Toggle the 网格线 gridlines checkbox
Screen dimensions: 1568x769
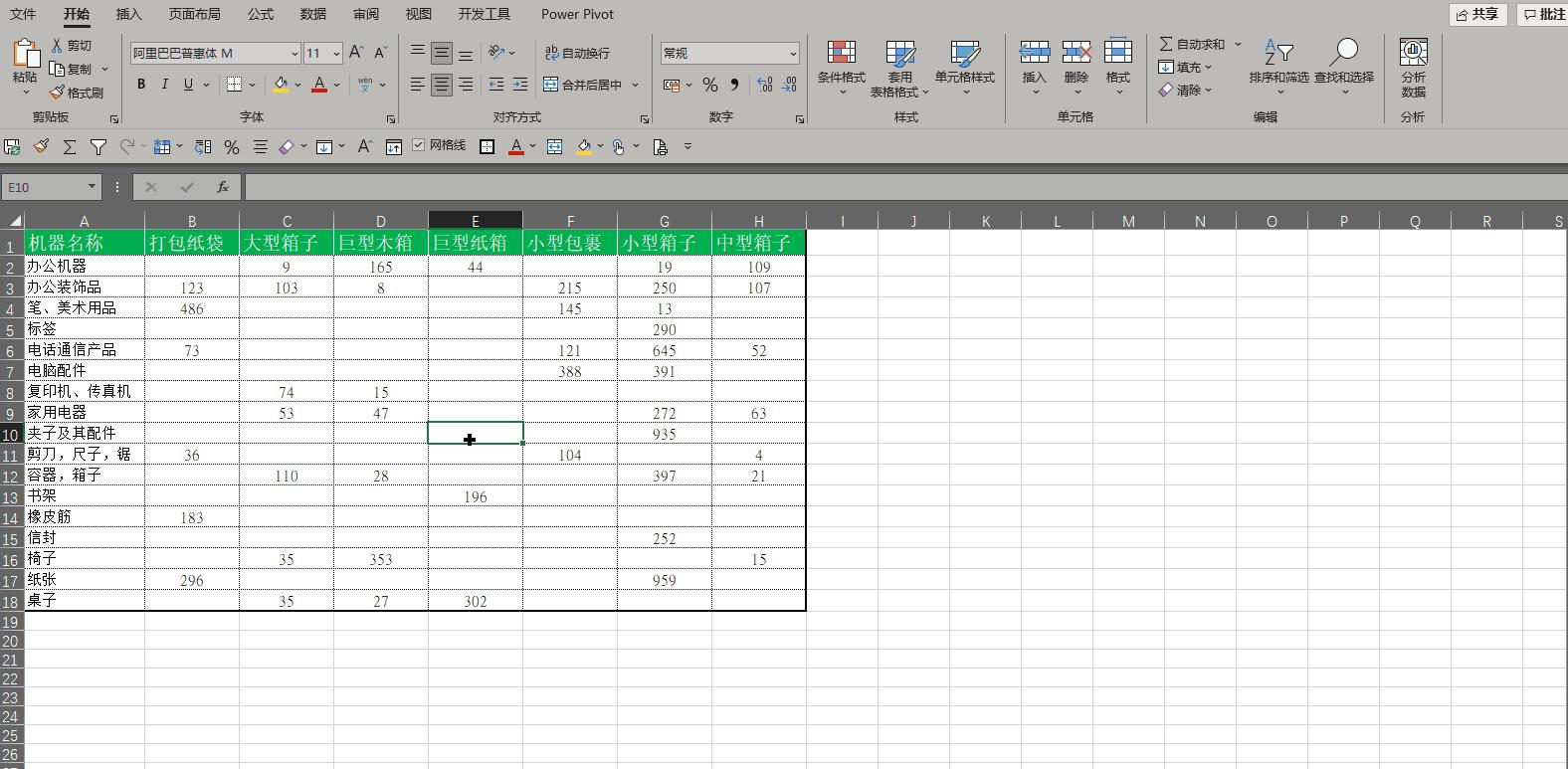pyautogui.click(x=418, y=145)
